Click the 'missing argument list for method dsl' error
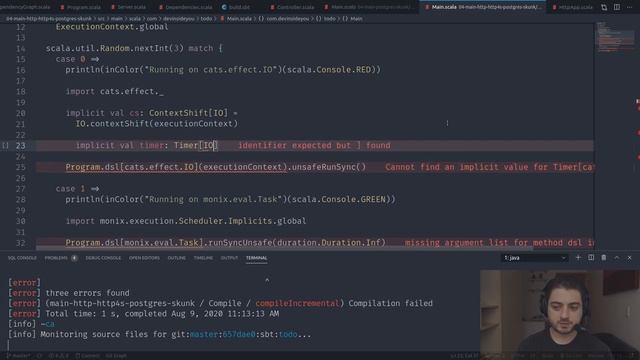 point(499,243)
